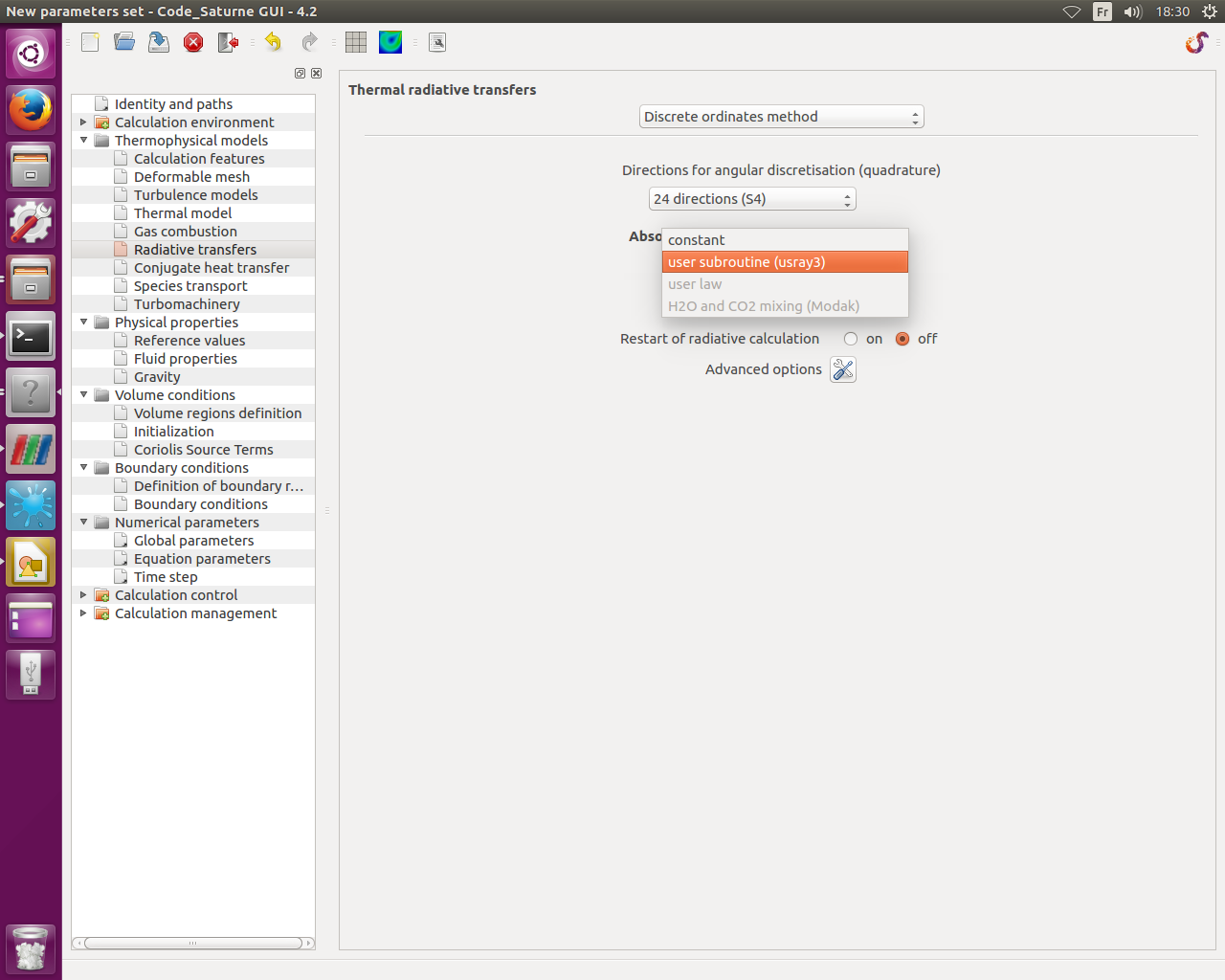
Task: Click the tree panel horizontal scrollbar
Action: pyautogui.click(x=193, y=944)
